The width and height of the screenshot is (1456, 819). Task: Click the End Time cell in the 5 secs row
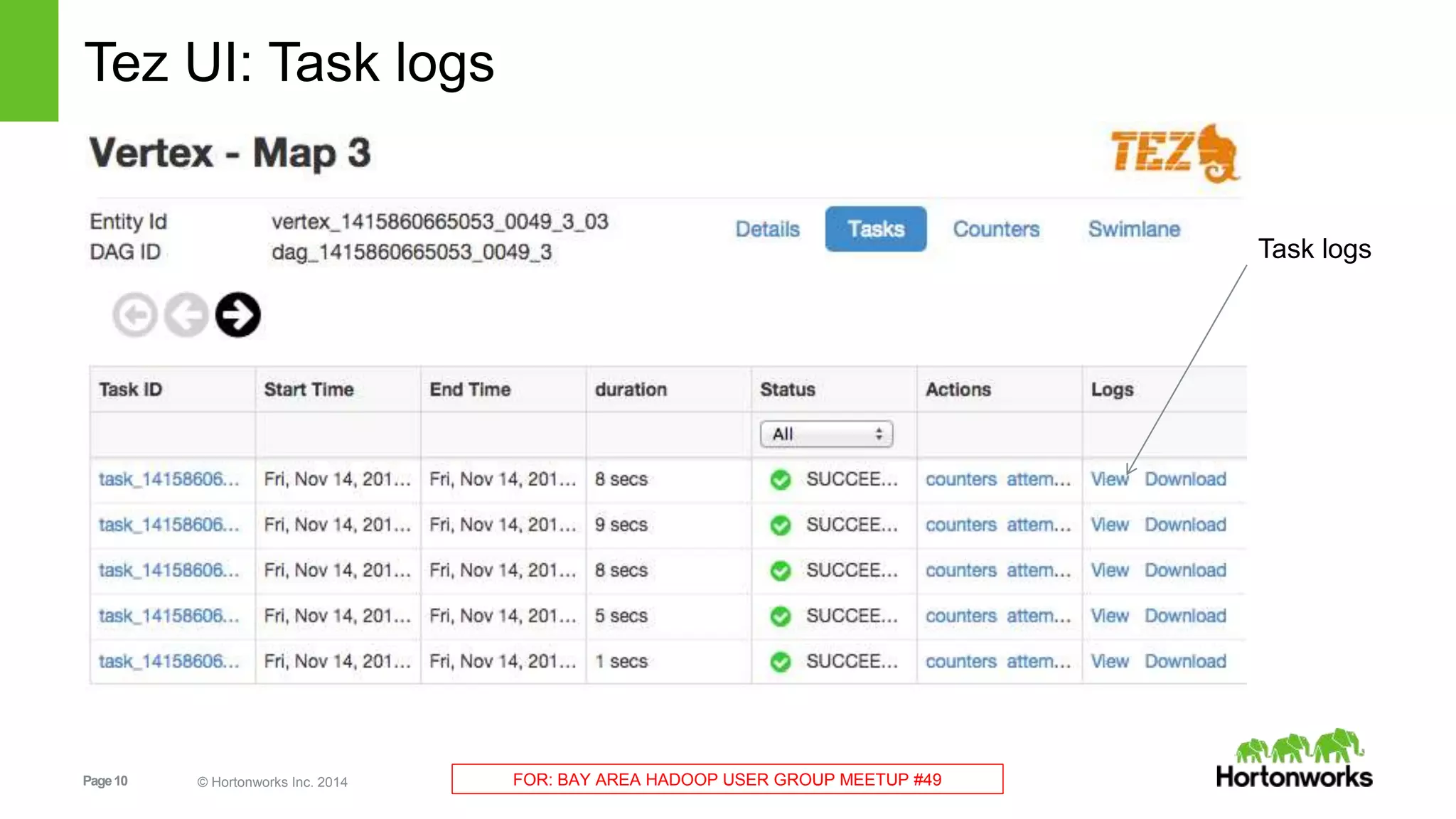pos(503,616)
